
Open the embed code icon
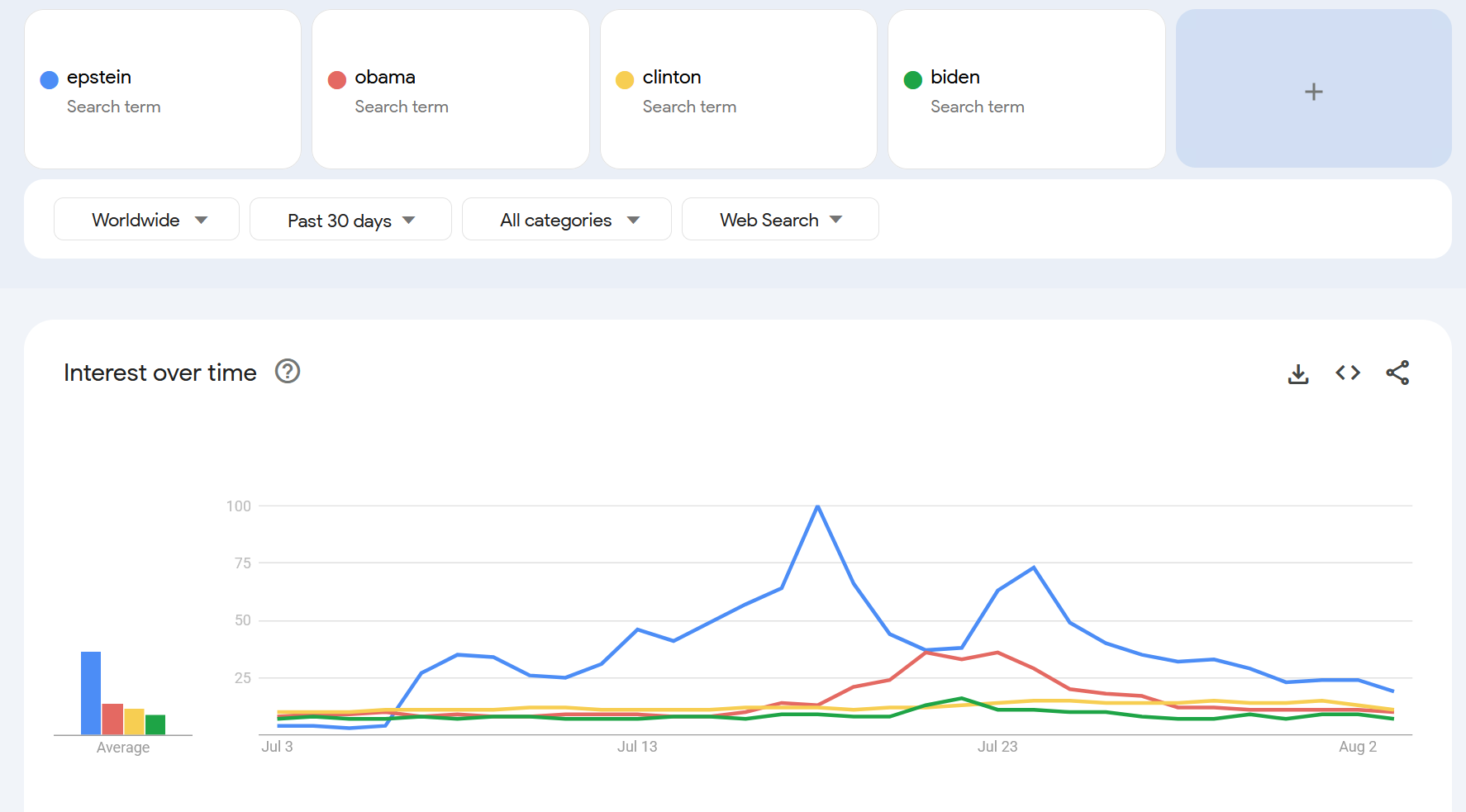[1348, 373]
